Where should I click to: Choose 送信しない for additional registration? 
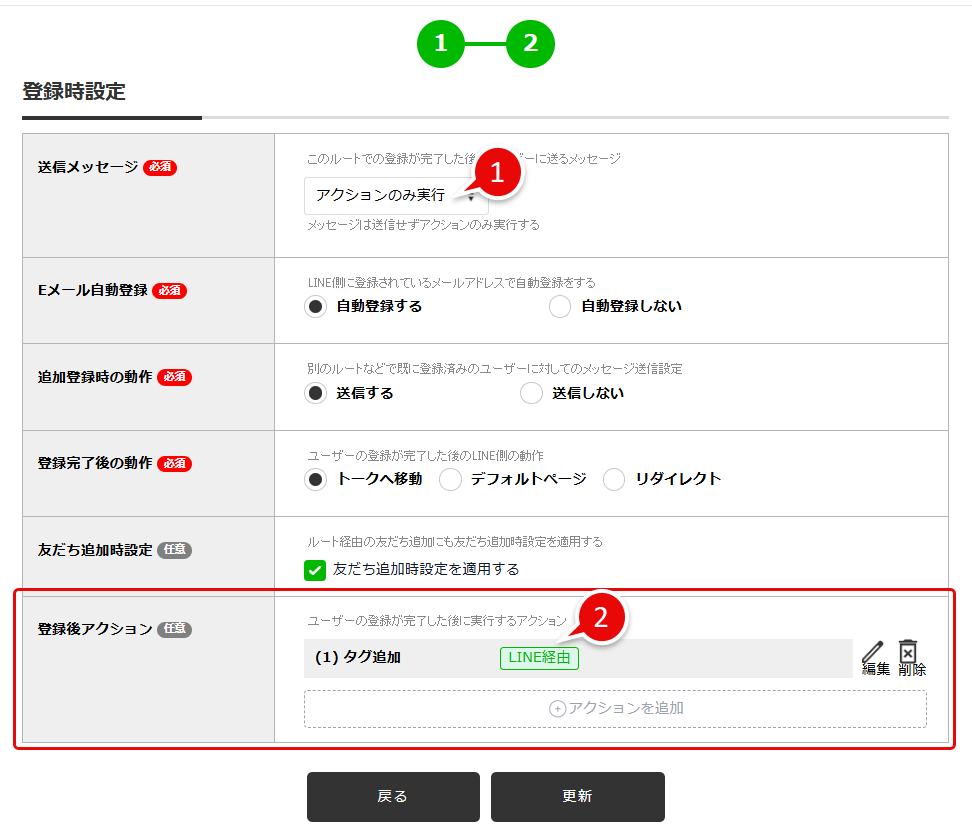[x=532, y=394]
